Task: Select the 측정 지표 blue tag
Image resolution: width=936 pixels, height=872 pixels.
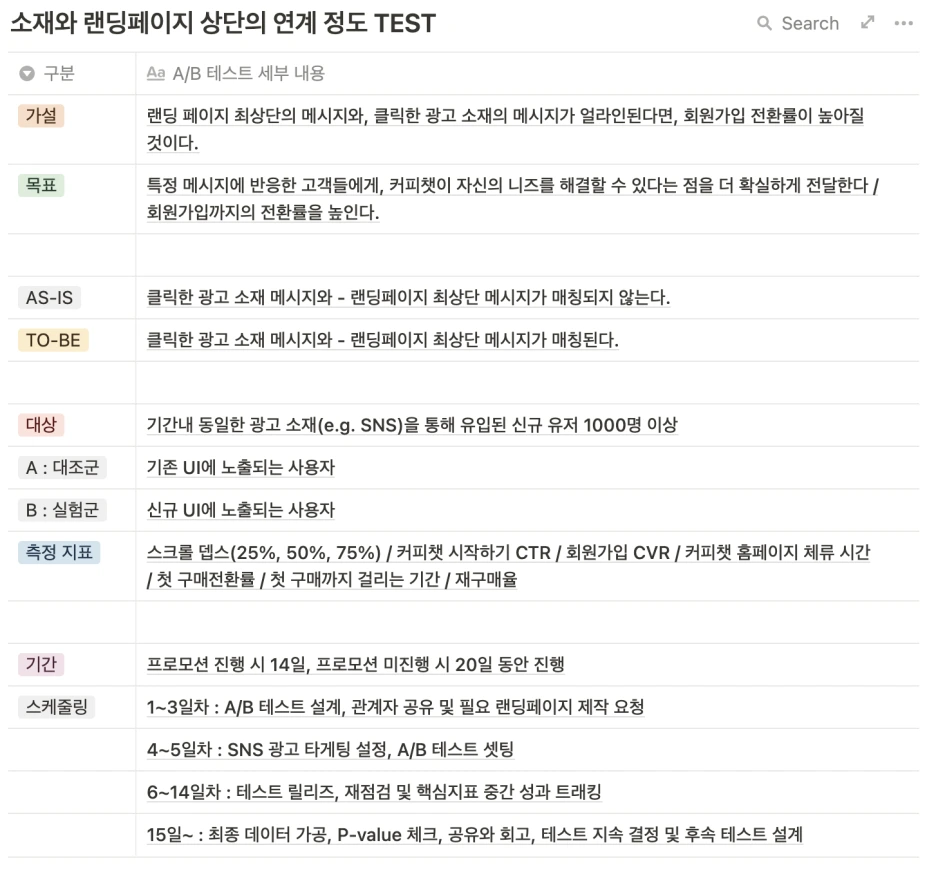Action: coord(58,552)
